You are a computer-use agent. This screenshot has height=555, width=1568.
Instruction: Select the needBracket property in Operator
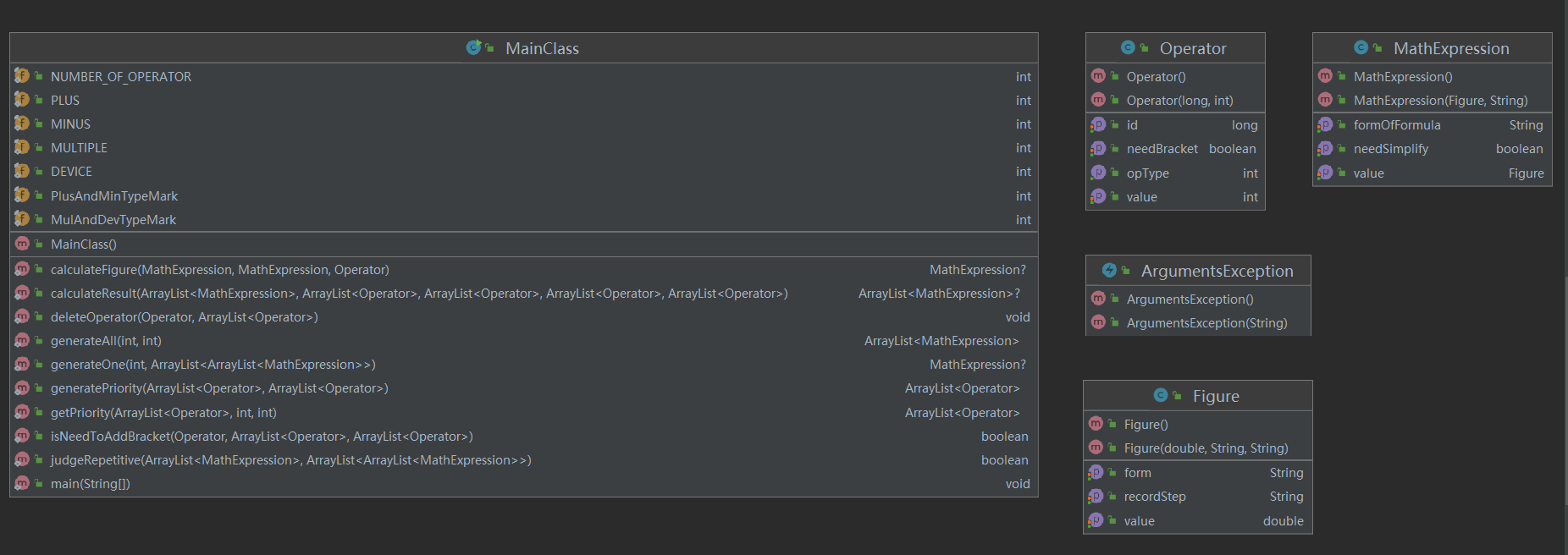[1162, 148]
